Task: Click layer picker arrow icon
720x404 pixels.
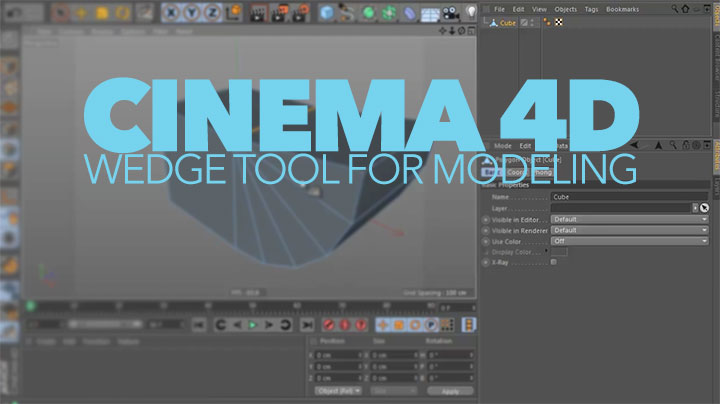Action: pyautogui.click(x=704, y=208)
